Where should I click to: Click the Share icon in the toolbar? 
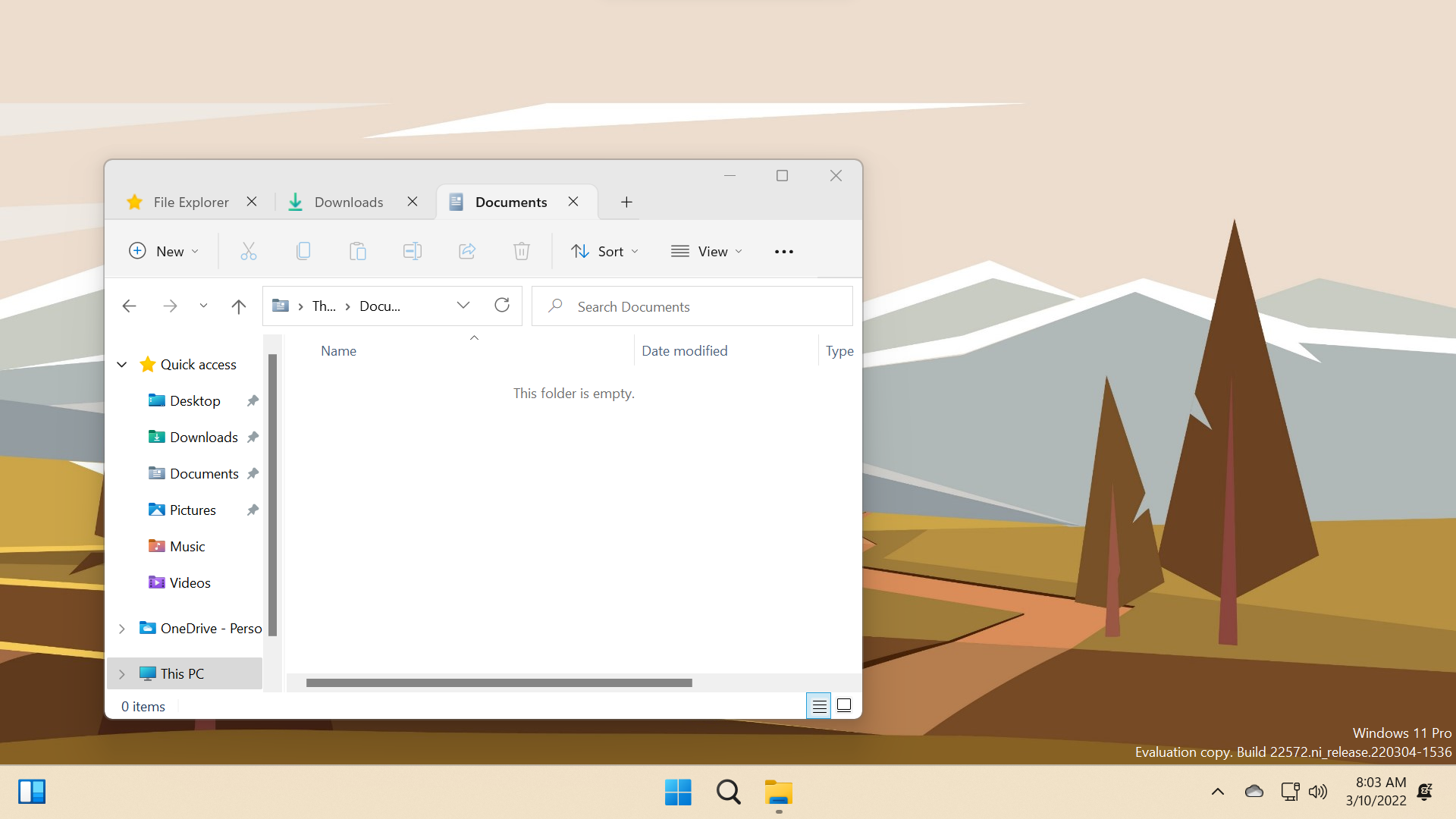pos(466,251)
